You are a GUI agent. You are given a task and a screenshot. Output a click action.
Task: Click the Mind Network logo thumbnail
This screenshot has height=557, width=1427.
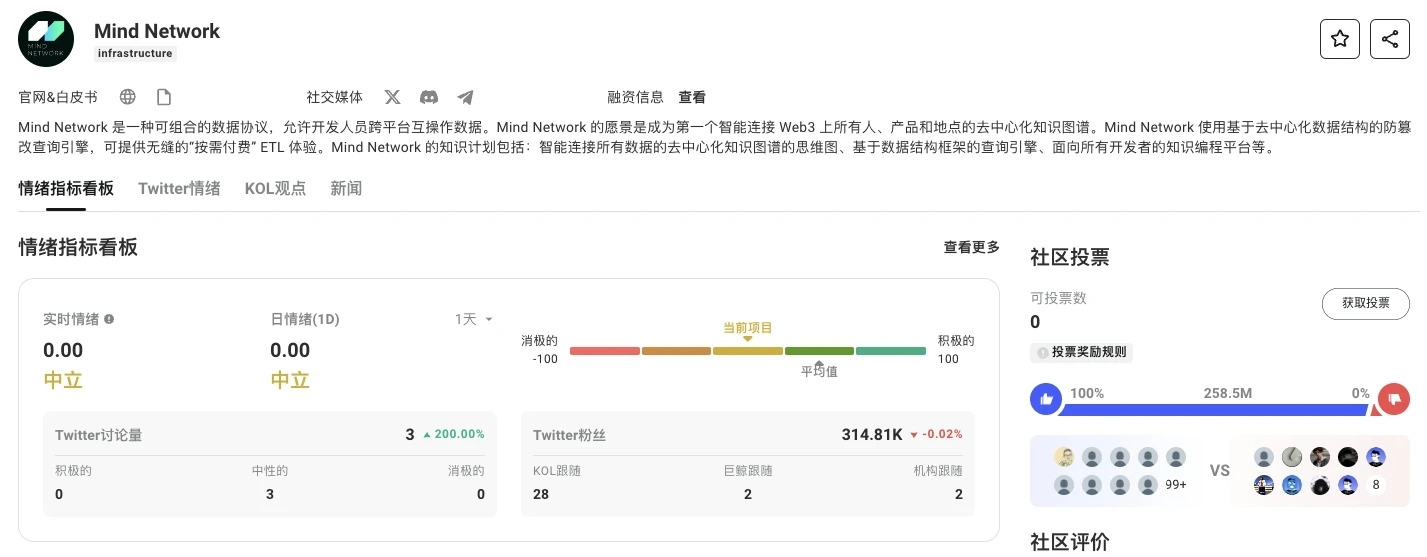click(x=46, y=39)
